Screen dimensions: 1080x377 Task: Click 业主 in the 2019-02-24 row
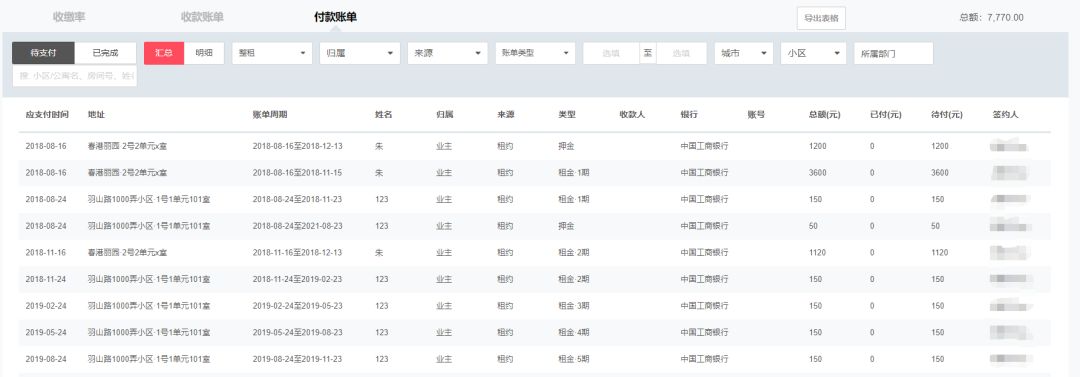(444, 306)
